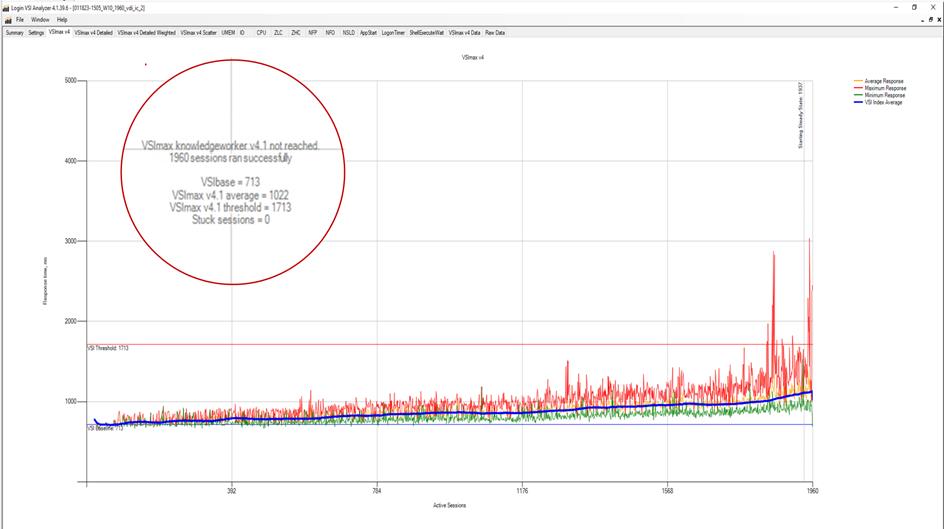Image resolution: width=944 pixels, height=529 pixels.
Task: Open the Window menu
Action: (39, 19)
